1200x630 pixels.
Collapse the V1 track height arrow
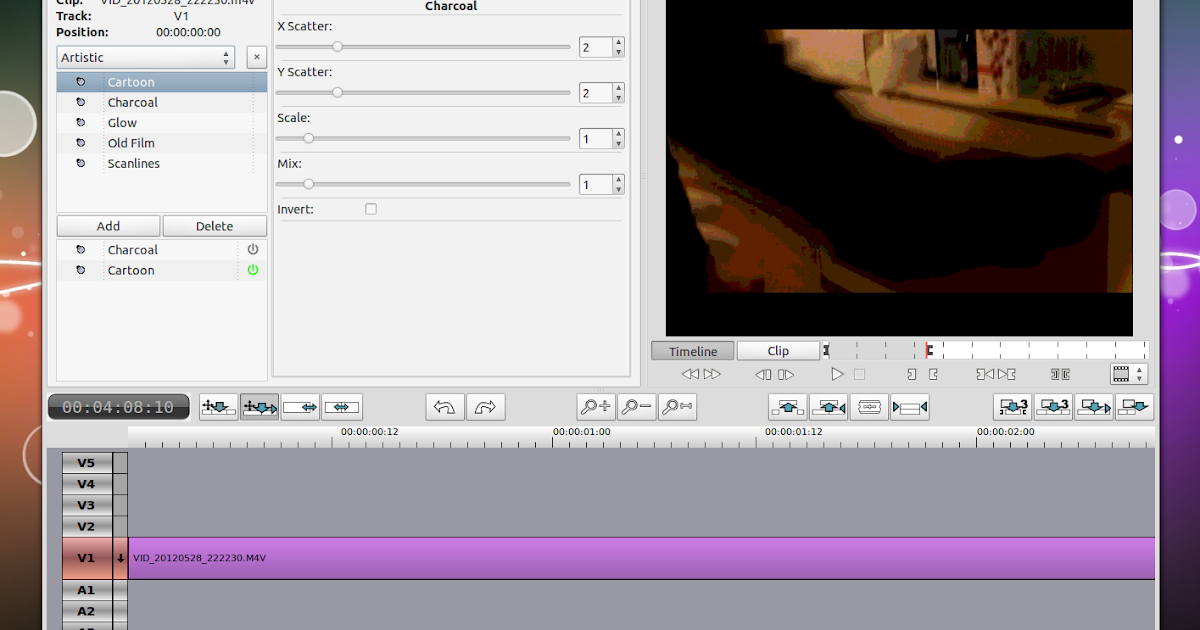119,558
